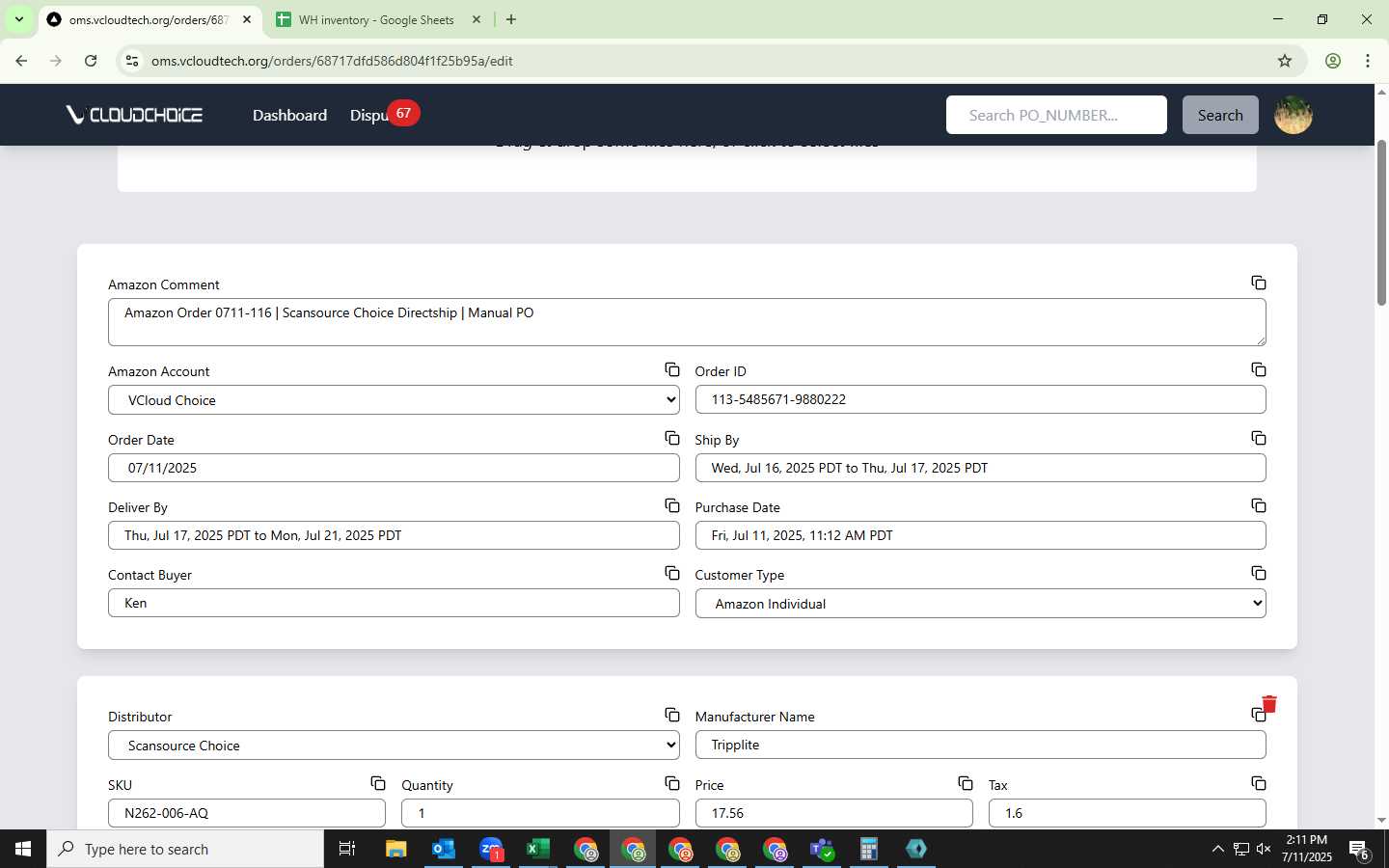The image size is (1389, 868).
Task: Copy the Order ID value
Action: pos(1259,369)
